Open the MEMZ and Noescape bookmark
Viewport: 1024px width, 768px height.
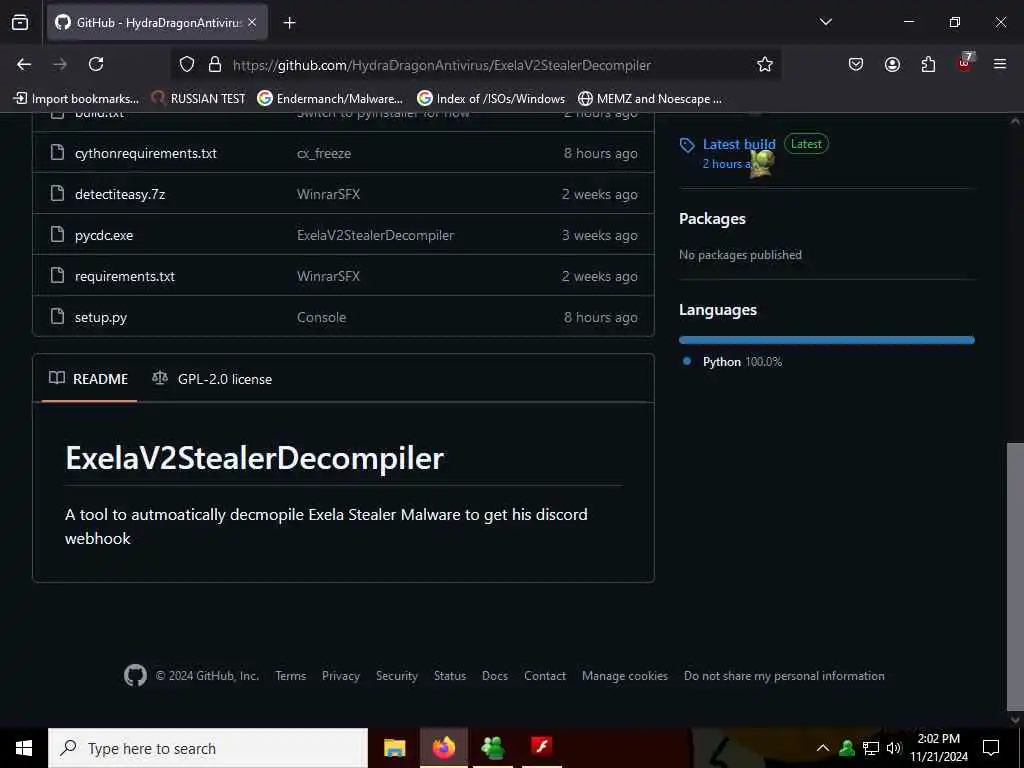click(x=650, y=99)
